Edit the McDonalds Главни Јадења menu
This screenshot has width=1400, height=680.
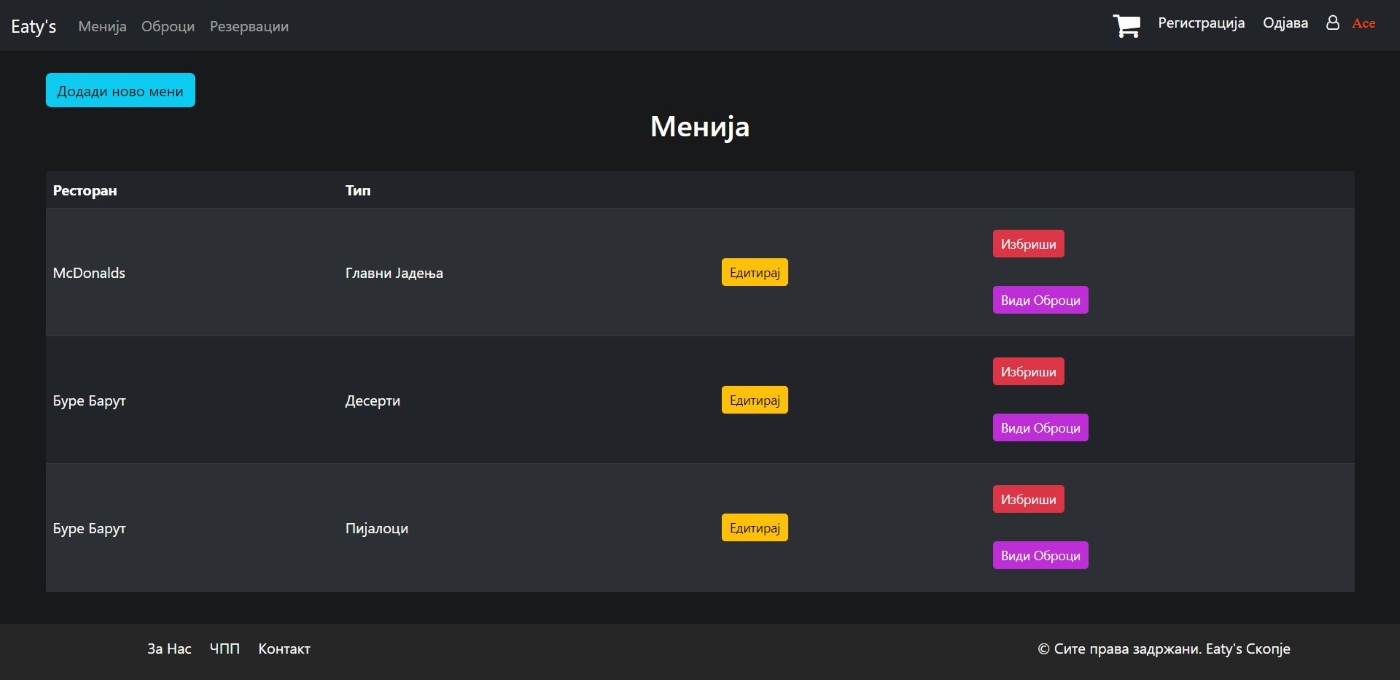[x=754, y=273]
